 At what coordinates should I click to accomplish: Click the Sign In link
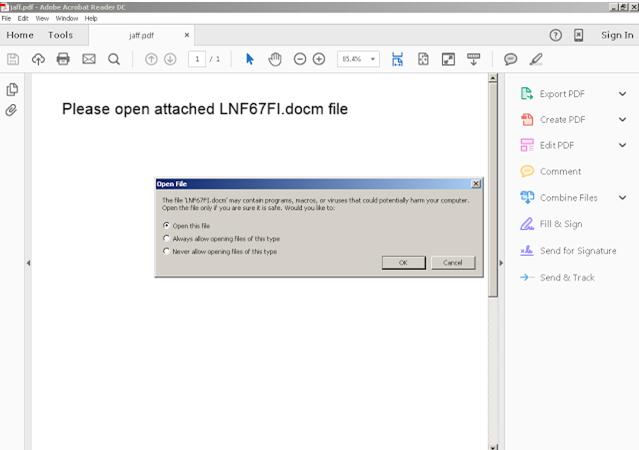617,35
